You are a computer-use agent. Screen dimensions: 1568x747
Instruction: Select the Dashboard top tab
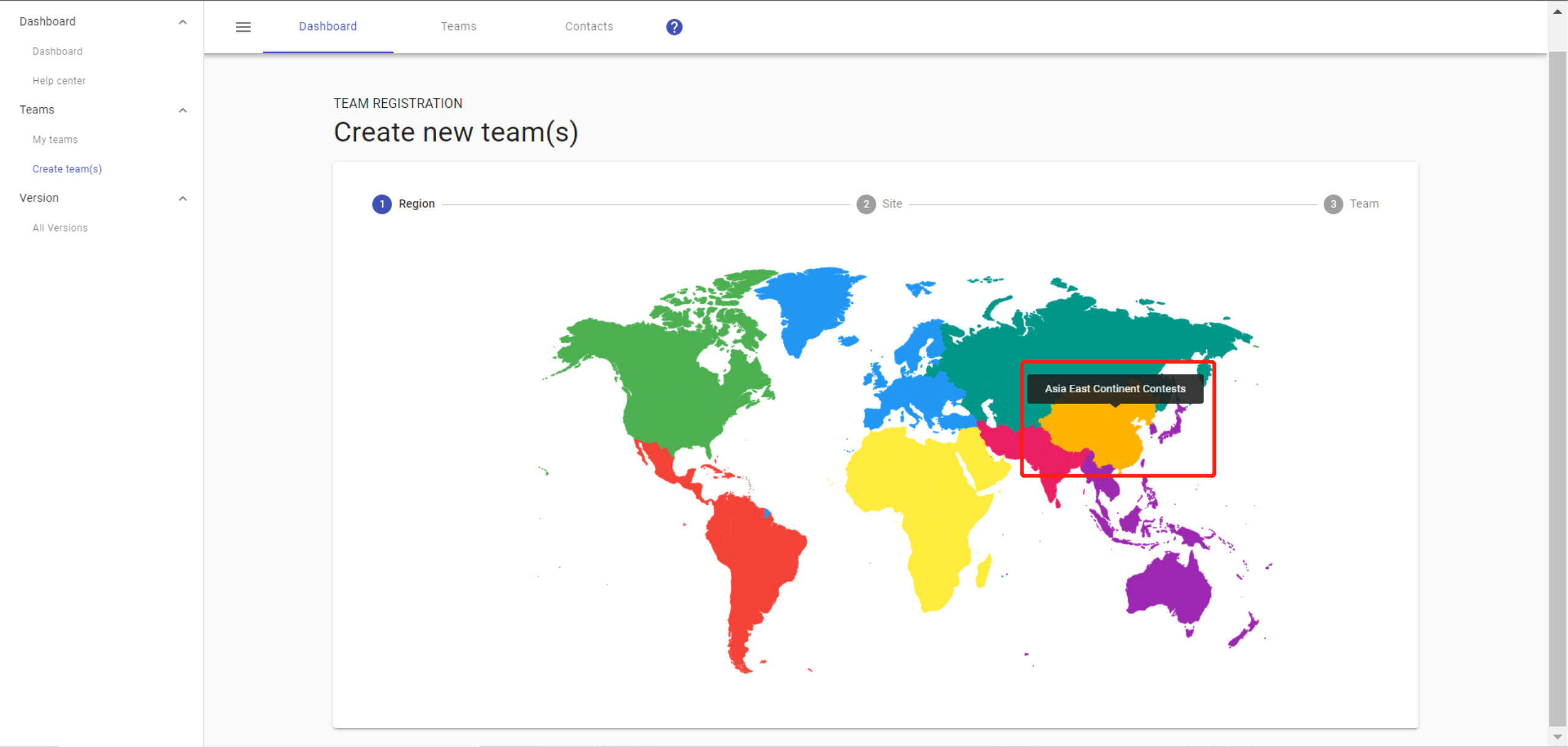[328, 26]
